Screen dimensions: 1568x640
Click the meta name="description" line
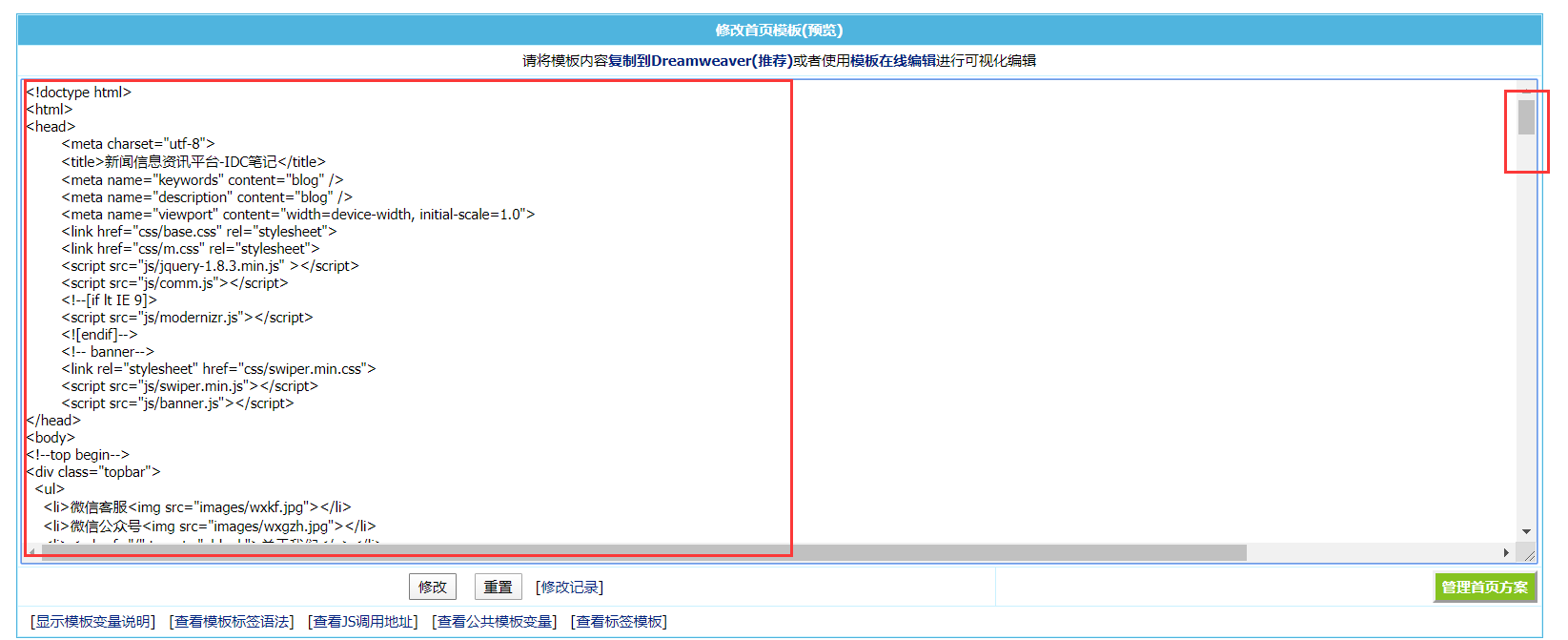[207, 197]
